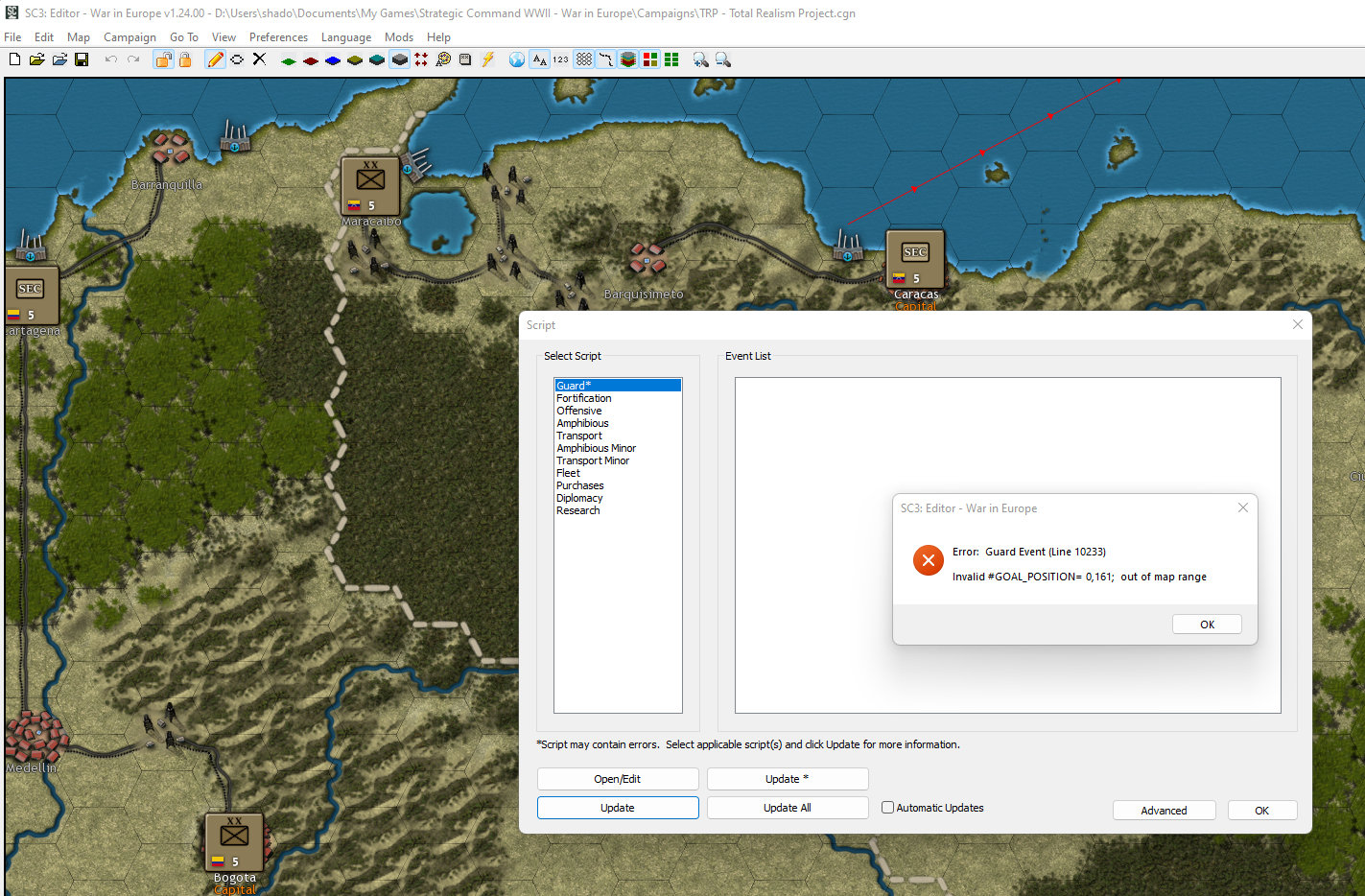
Task: Click OK in the error message box
Action: coord(1207,625)
